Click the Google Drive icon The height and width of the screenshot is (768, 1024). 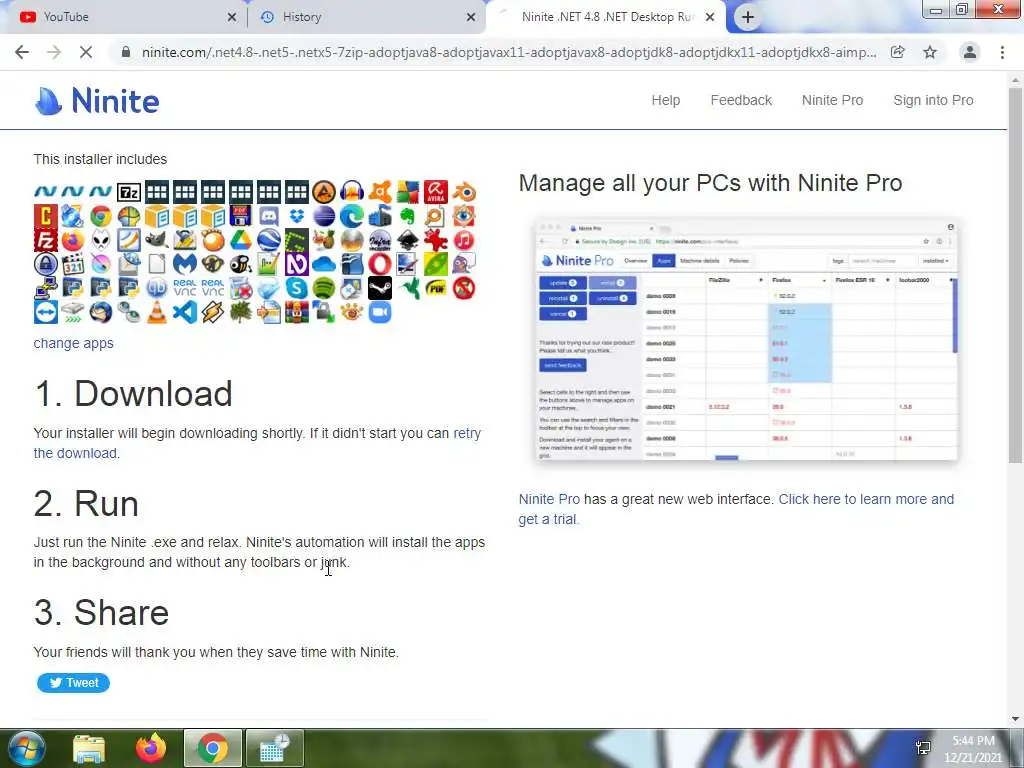[x=240, y=240]
